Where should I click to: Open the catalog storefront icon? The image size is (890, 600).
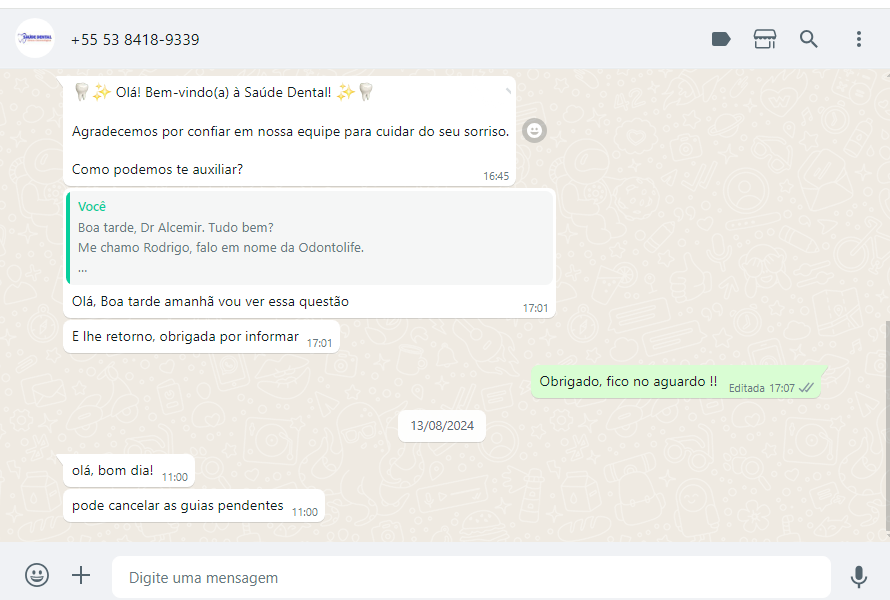(765, 39)
